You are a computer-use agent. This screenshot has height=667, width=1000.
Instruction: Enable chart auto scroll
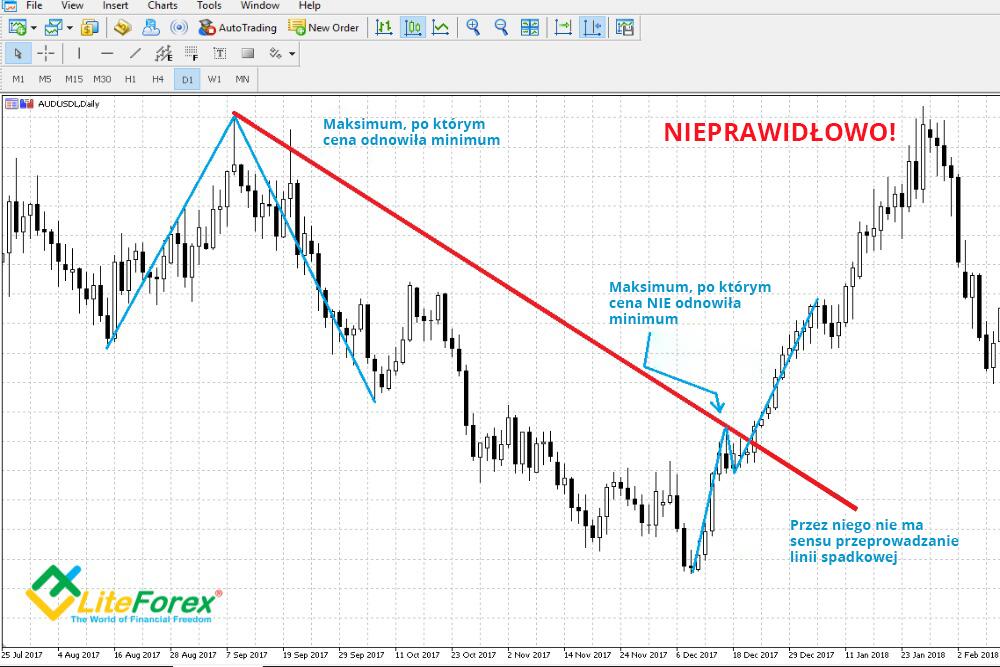(562, 27)
